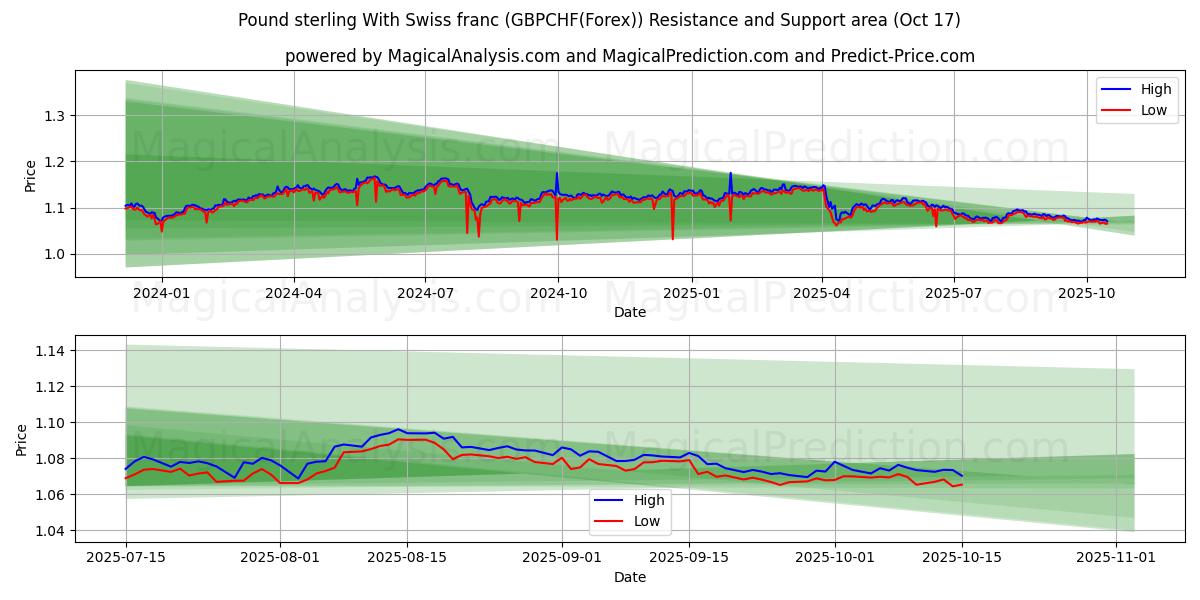Select the Low label in the bottom chart legend
Image resolution: width=1200 pixels, height=600 pixels.
tap(646, 521)
